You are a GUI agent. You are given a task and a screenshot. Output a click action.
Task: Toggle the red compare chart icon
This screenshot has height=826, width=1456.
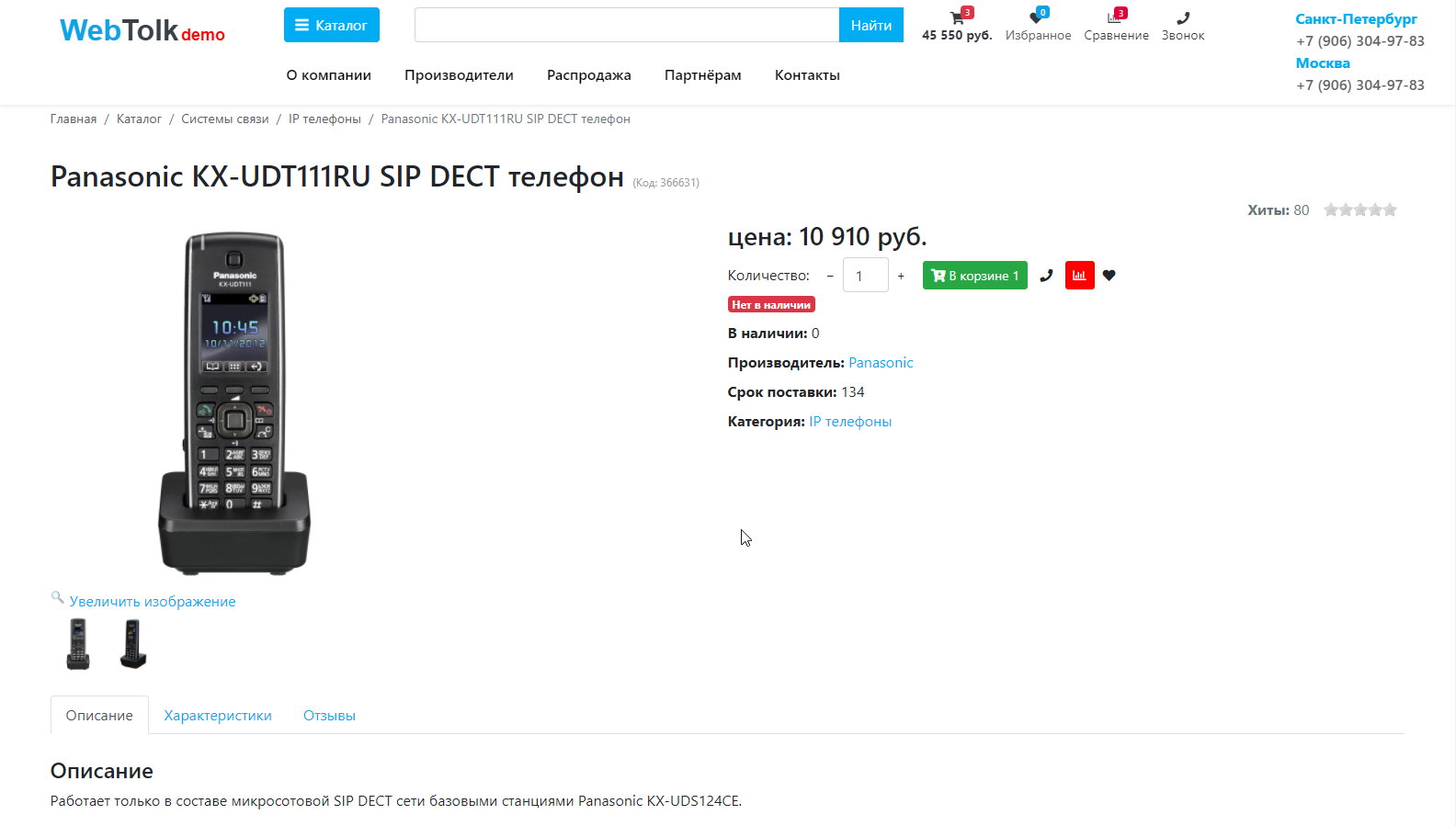(x=1079, y=276)
